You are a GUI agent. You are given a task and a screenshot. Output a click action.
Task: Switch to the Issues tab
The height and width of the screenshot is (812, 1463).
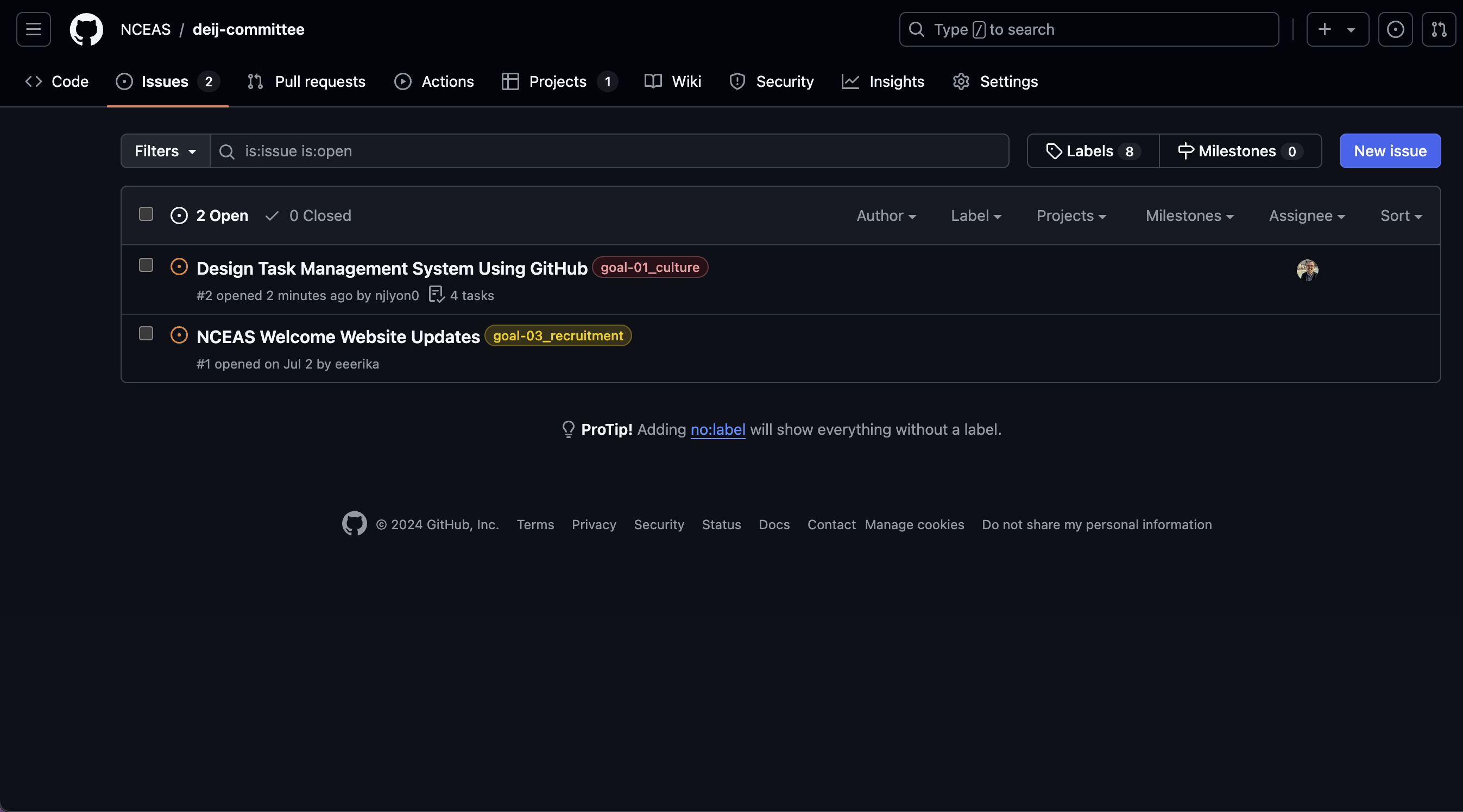tap(168, 81)
